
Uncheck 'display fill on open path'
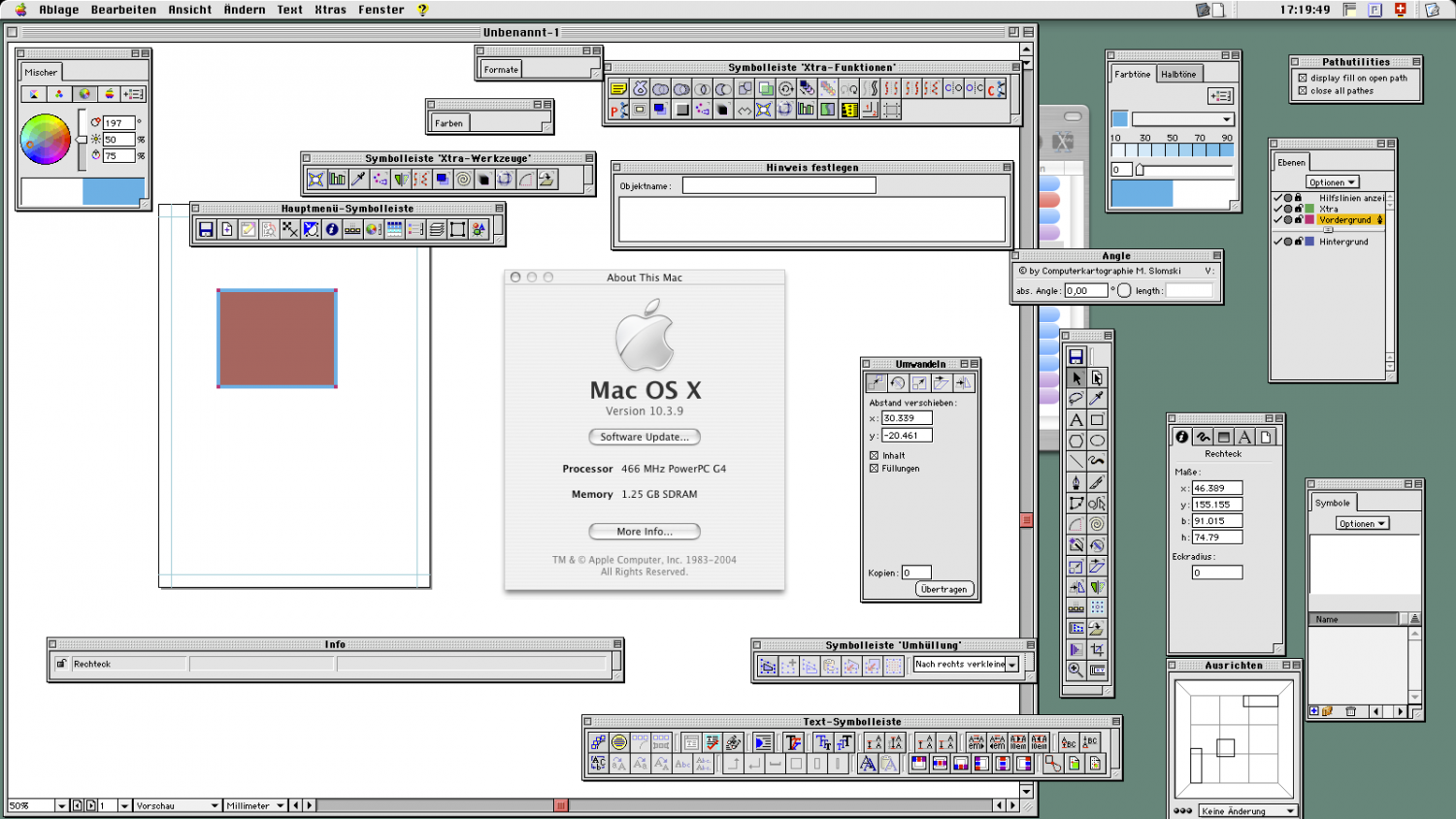coord(1303,78)
